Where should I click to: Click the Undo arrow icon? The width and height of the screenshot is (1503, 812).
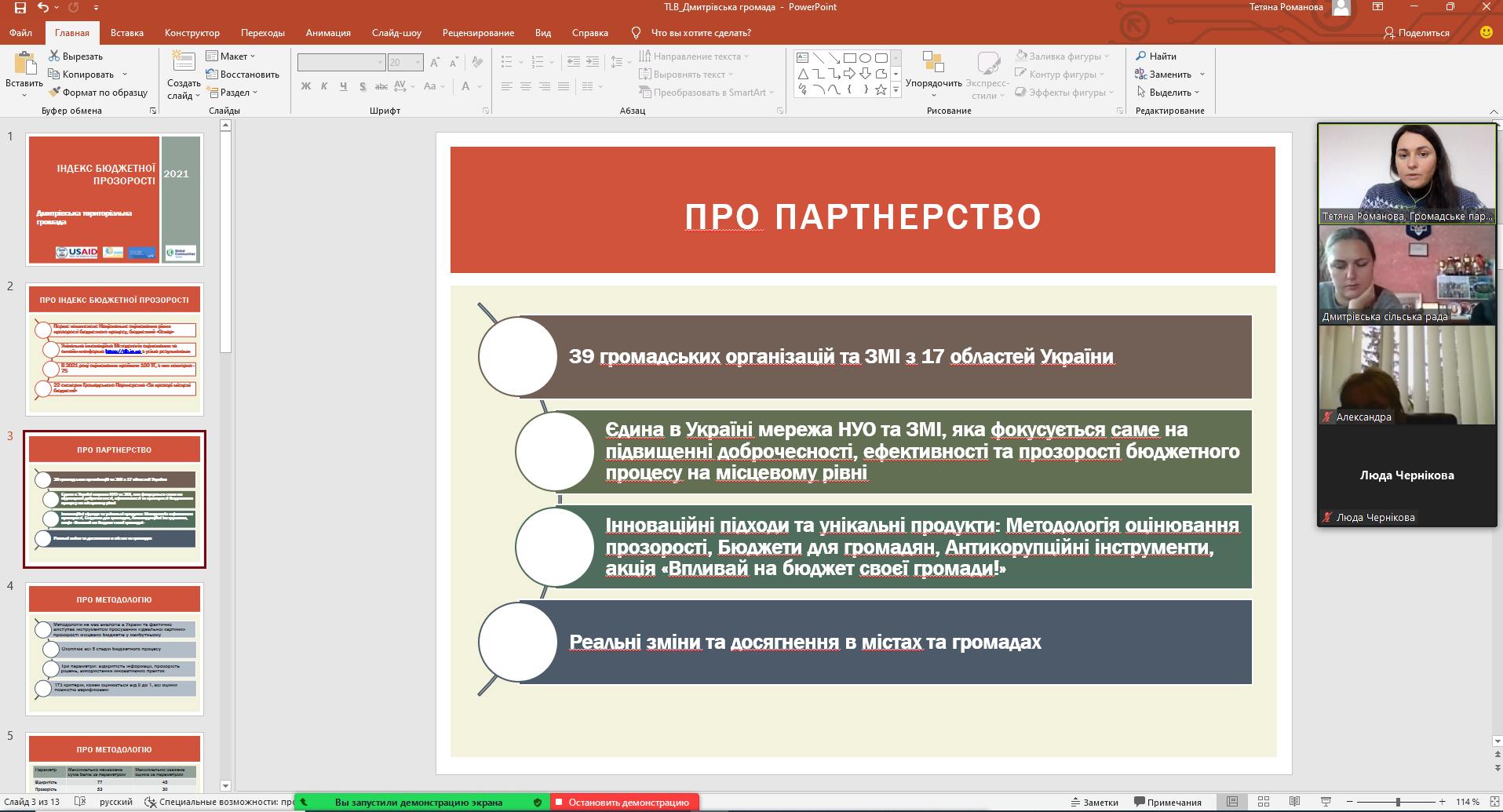(44, 8)
